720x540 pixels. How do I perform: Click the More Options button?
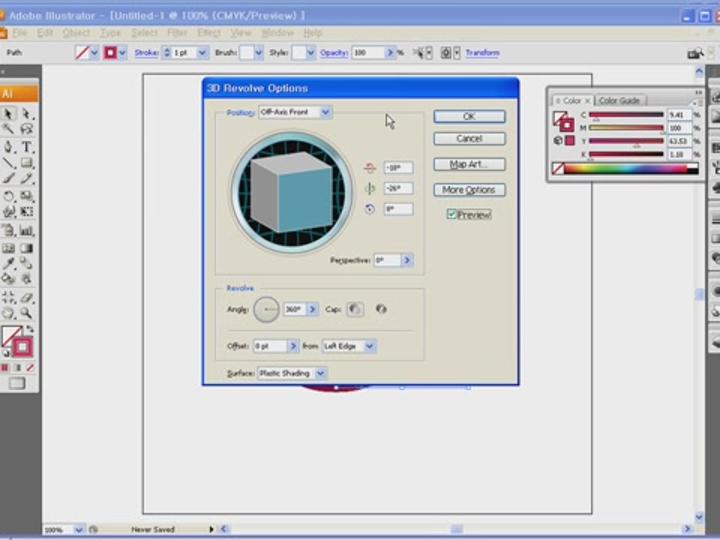pos(469,190)
